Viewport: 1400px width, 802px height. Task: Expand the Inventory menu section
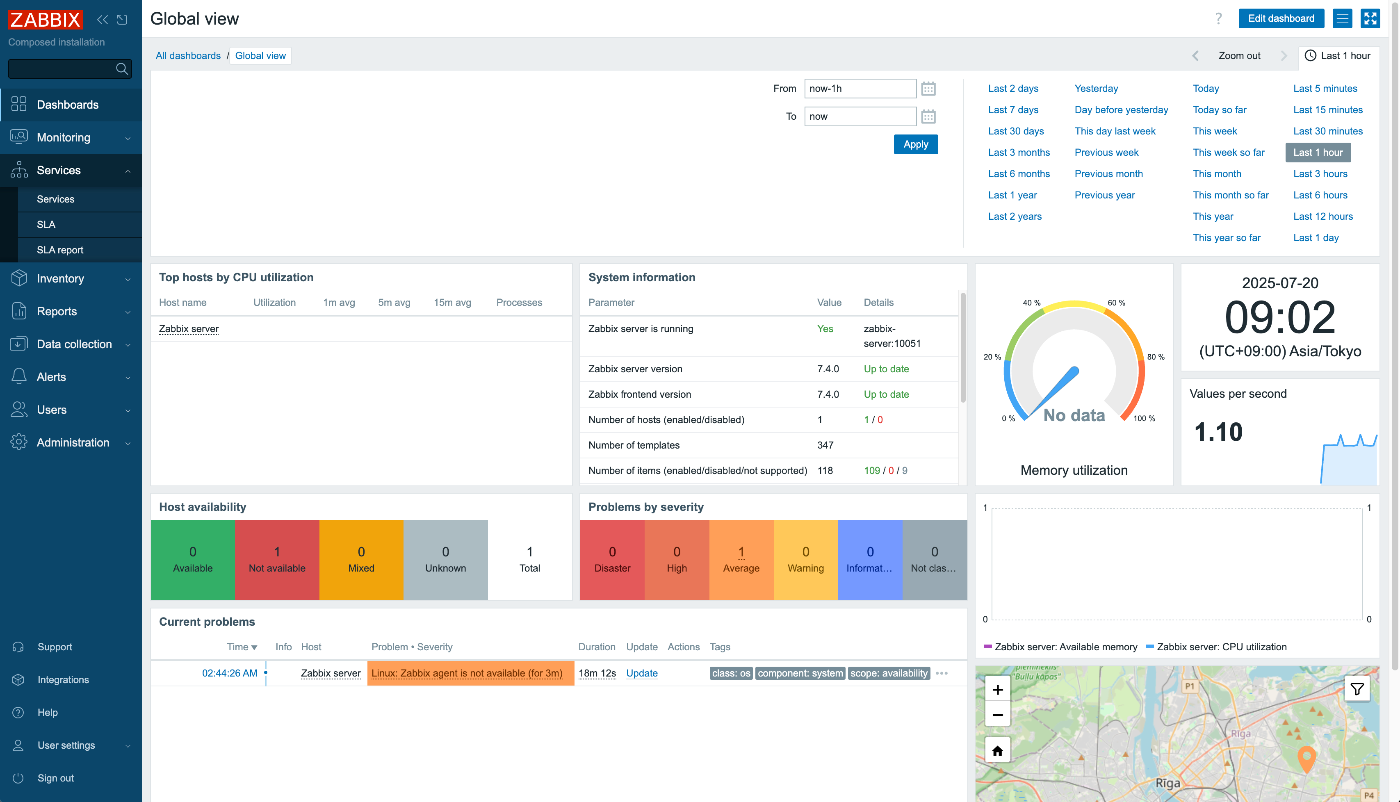click(128, 279)
